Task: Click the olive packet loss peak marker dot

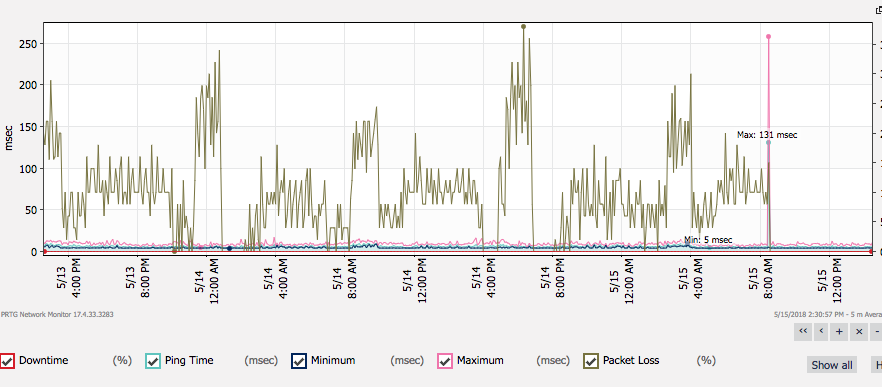Action: point(523,26)
